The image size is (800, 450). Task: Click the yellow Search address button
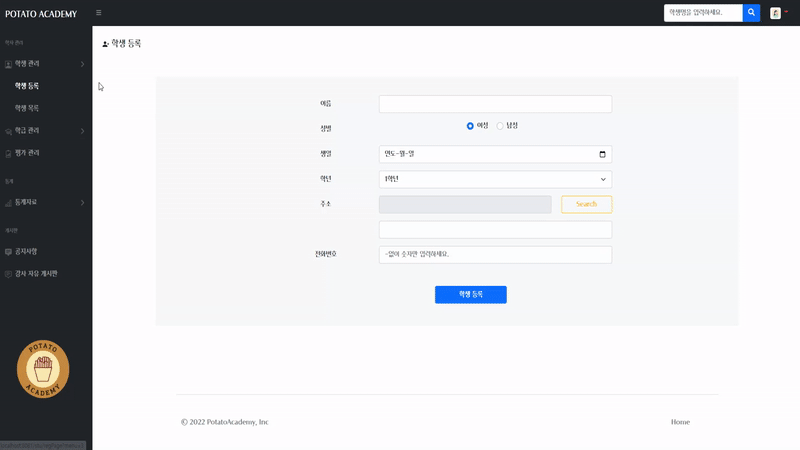tap(586, 204)
